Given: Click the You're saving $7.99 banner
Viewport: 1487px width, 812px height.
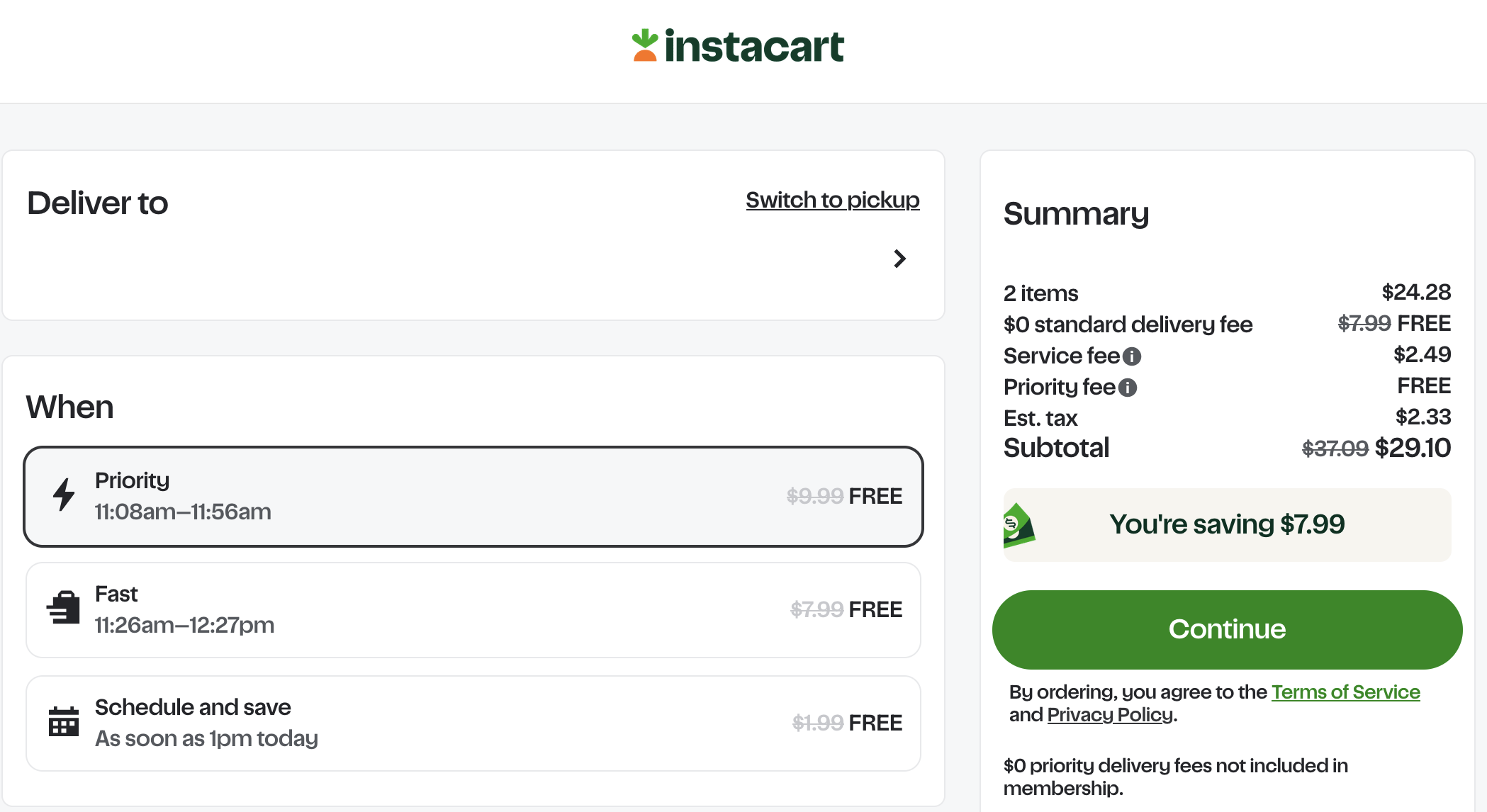Looking at the screenshot, I should pyautogui.click(x=1227, y=525).
